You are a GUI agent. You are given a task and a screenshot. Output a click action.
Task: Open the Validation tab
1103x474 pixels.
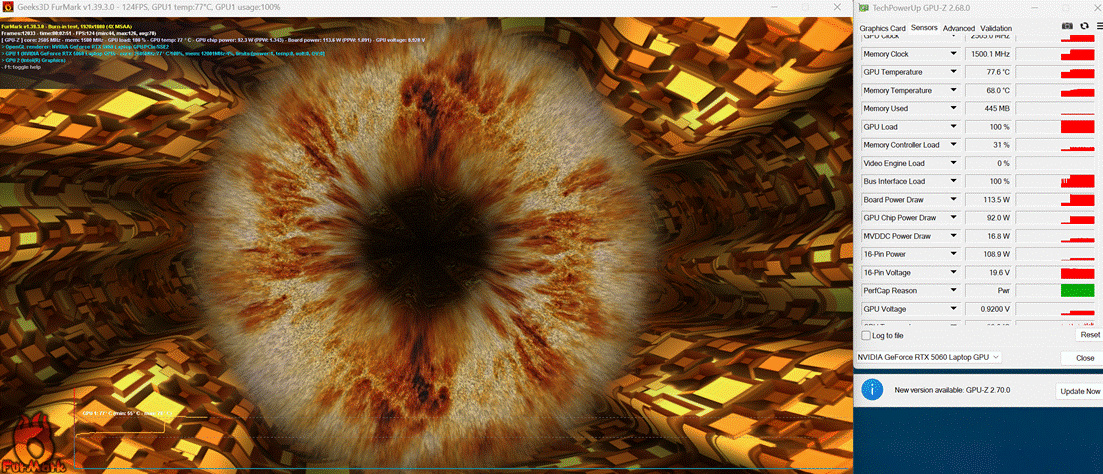tap(995, 28)
